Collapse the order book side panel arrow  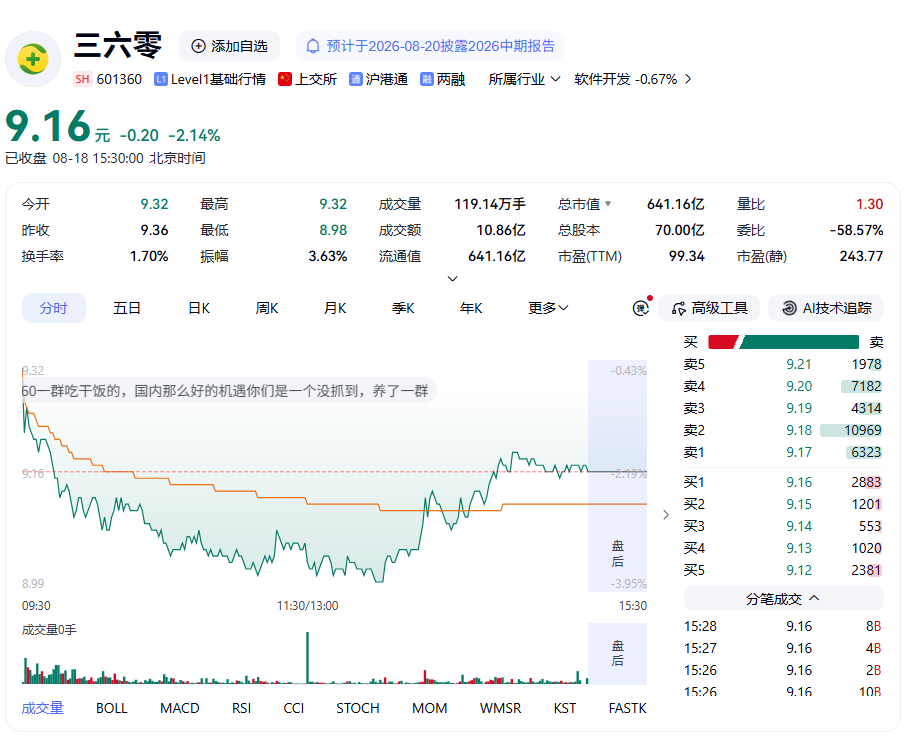click(x=666, y=515)
